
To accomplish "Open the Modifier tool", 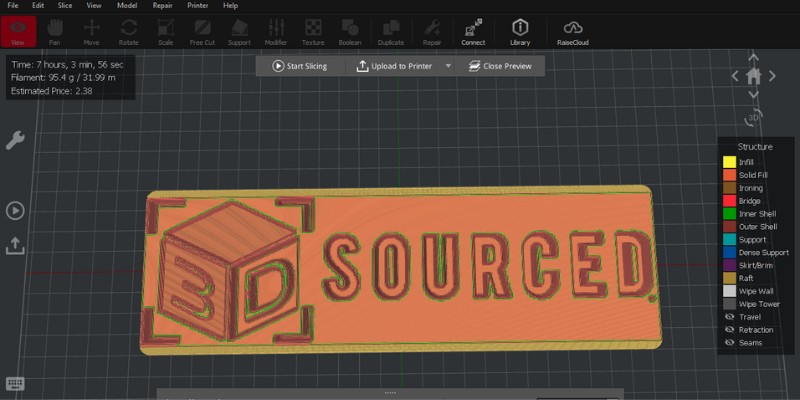I will pos(276,32).
